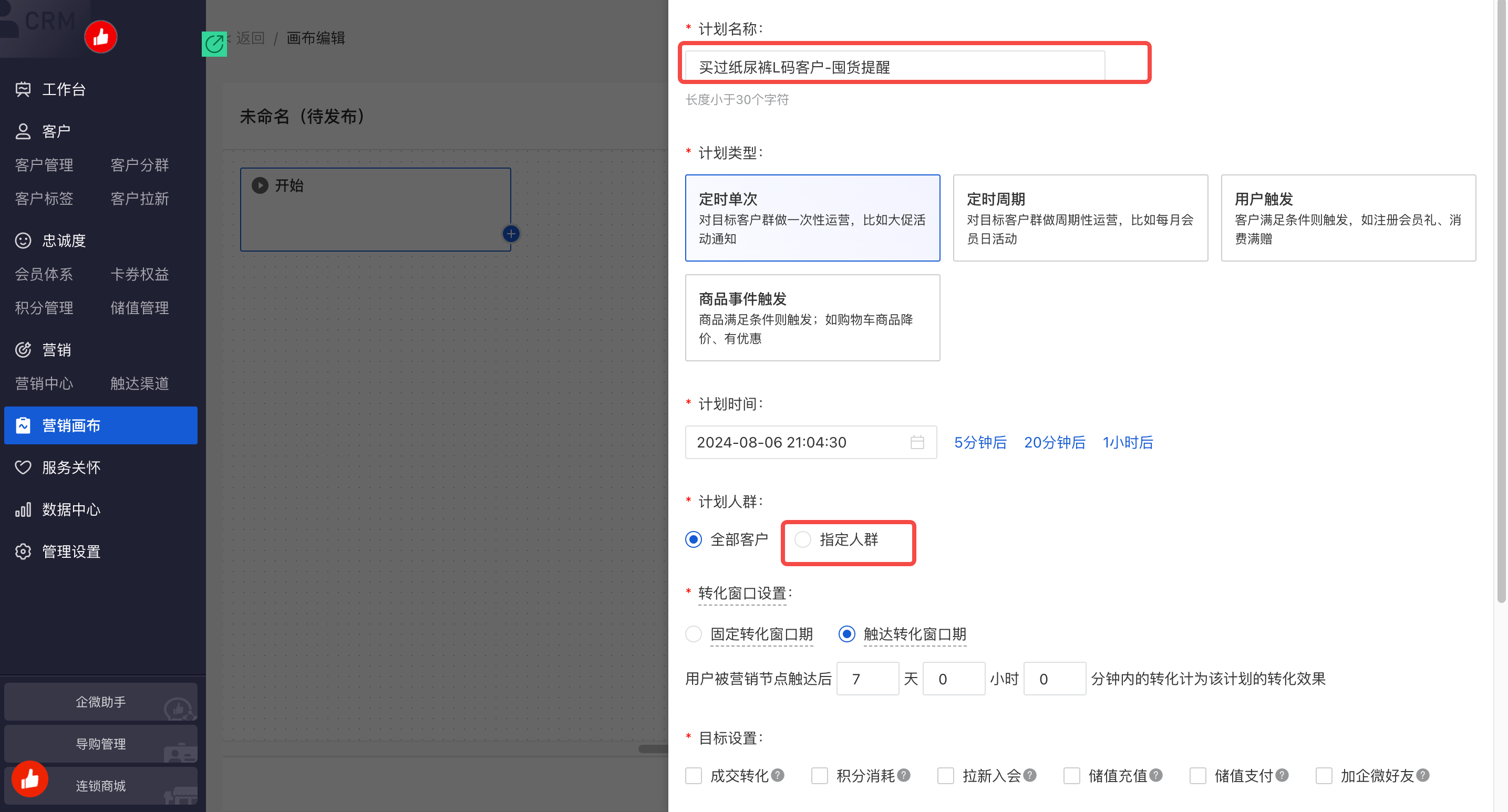Click the 服务关怀 heart icon
1508x812 pixels.
point(23,467)
